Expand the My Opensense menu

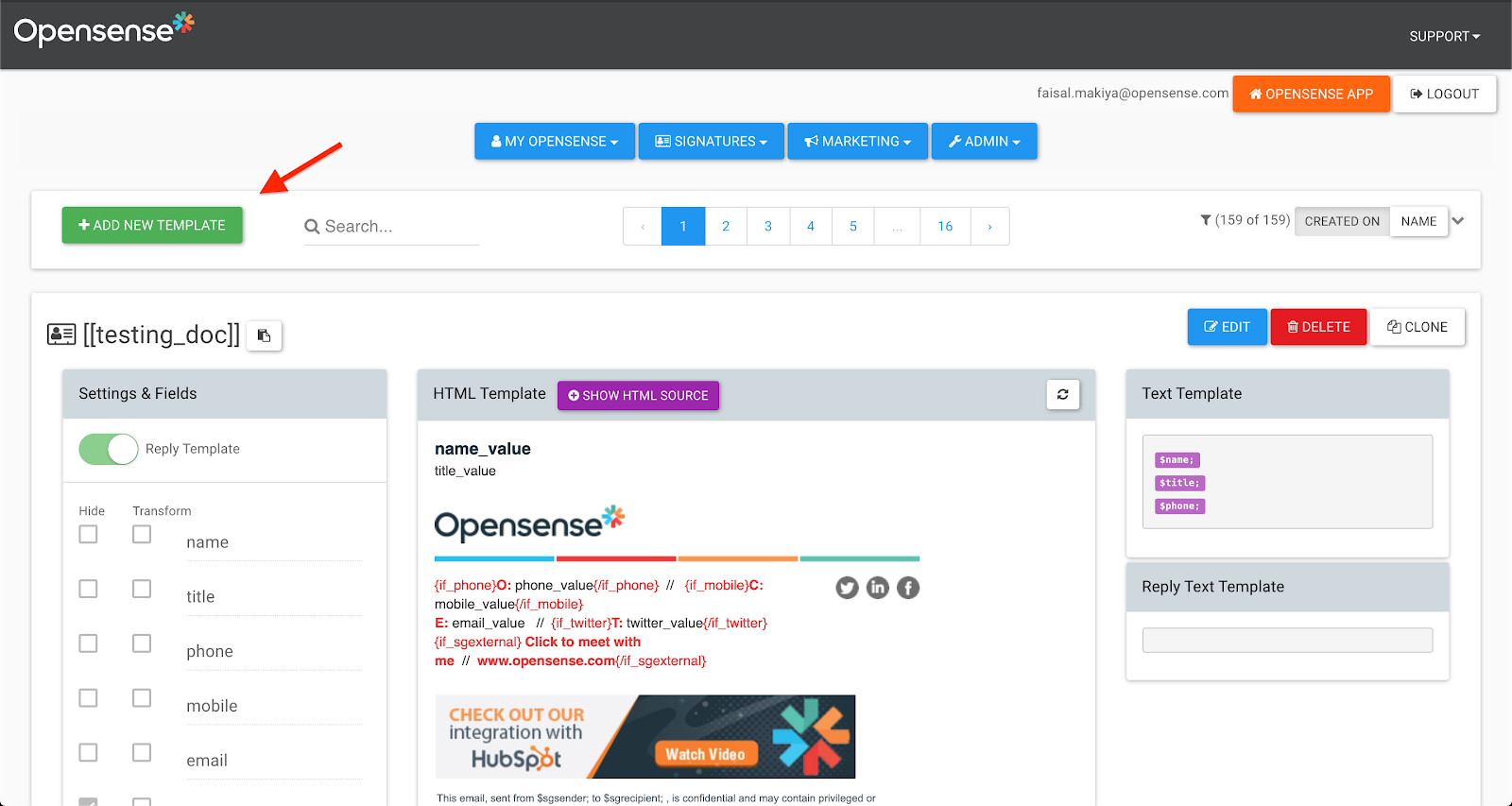(x=555, y=142)
